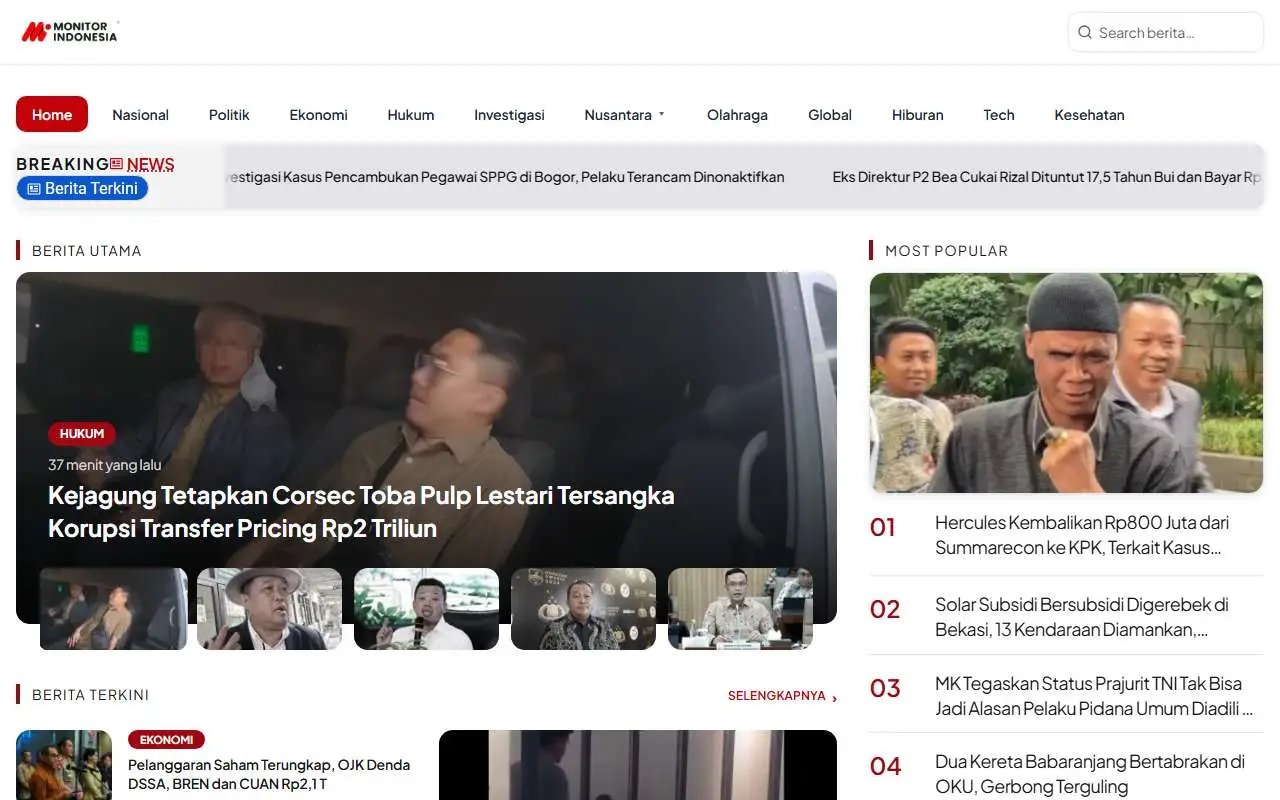Open the Ekonomi section
Image resolution: width=1280 pixels, height=800 pixels.
click(319, 115)
